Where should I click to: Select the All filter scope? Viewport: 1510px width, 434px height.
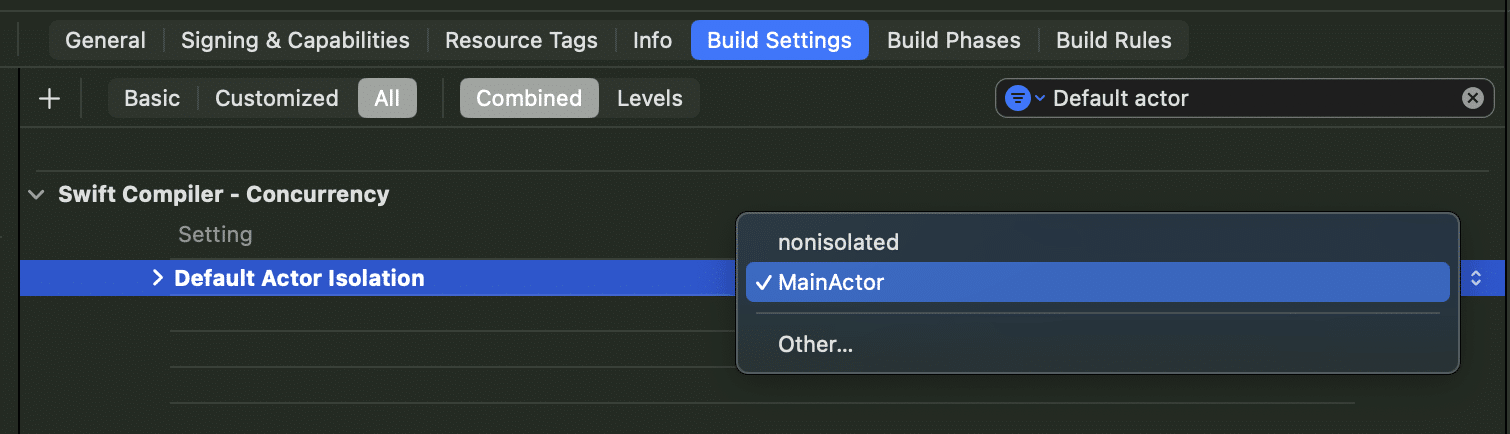[x=387, y=98]
